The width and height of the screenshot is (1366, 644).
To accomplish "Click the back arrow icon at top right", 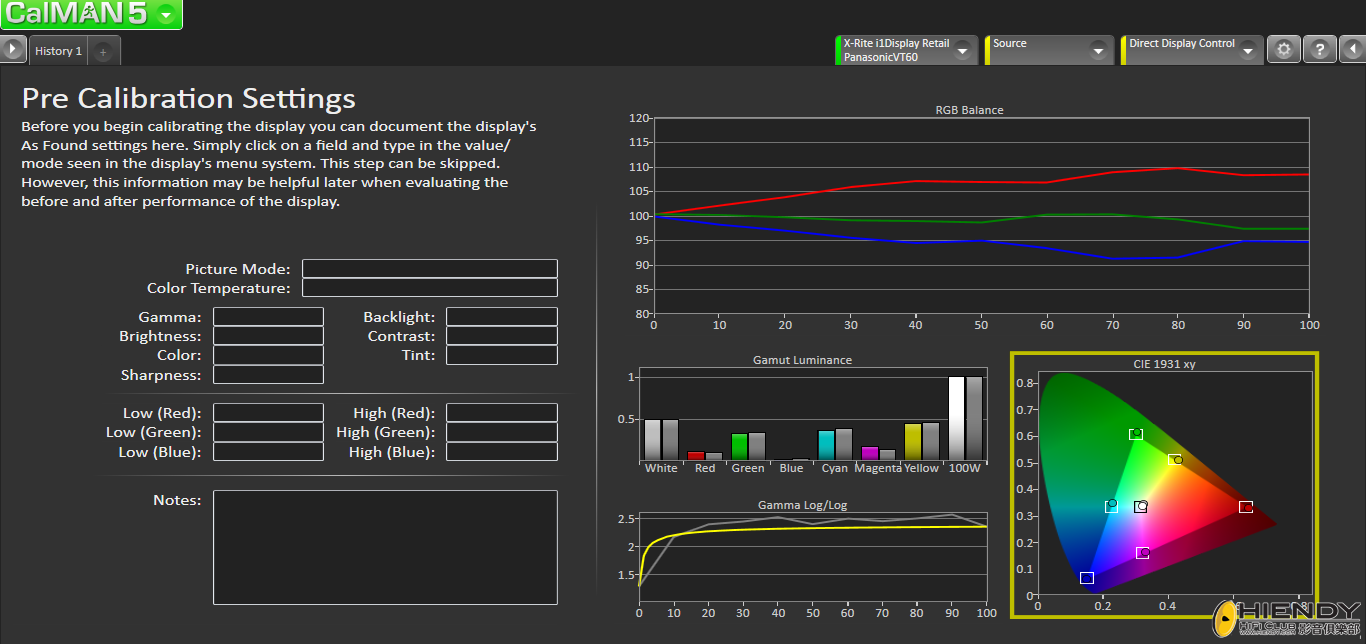I will 1352,49.
